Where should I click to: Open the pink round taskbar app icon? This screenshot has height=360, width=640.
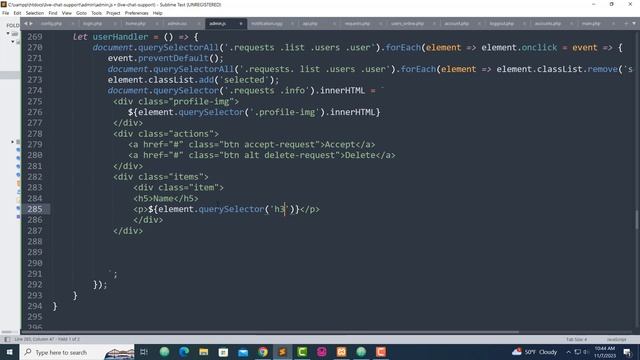322,352
